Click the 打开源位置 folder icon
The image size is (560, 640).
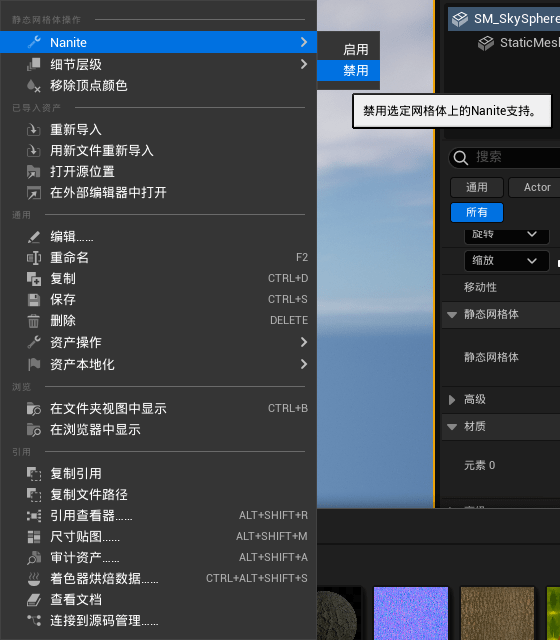(x=34, y=172)
